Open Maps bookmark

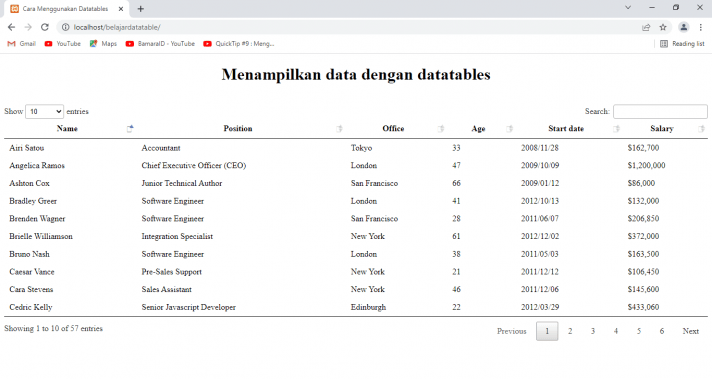tap(103, 44)
